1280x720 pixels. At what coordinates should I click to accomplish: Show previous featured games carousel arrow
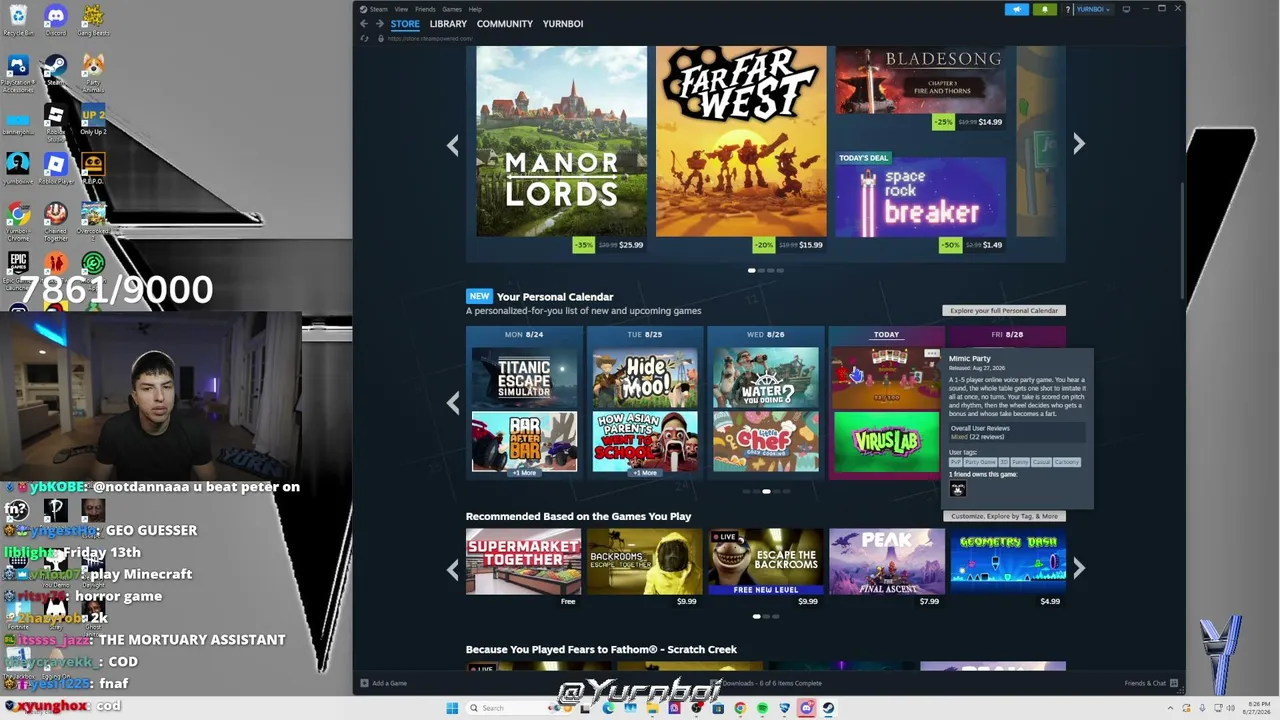453,145
